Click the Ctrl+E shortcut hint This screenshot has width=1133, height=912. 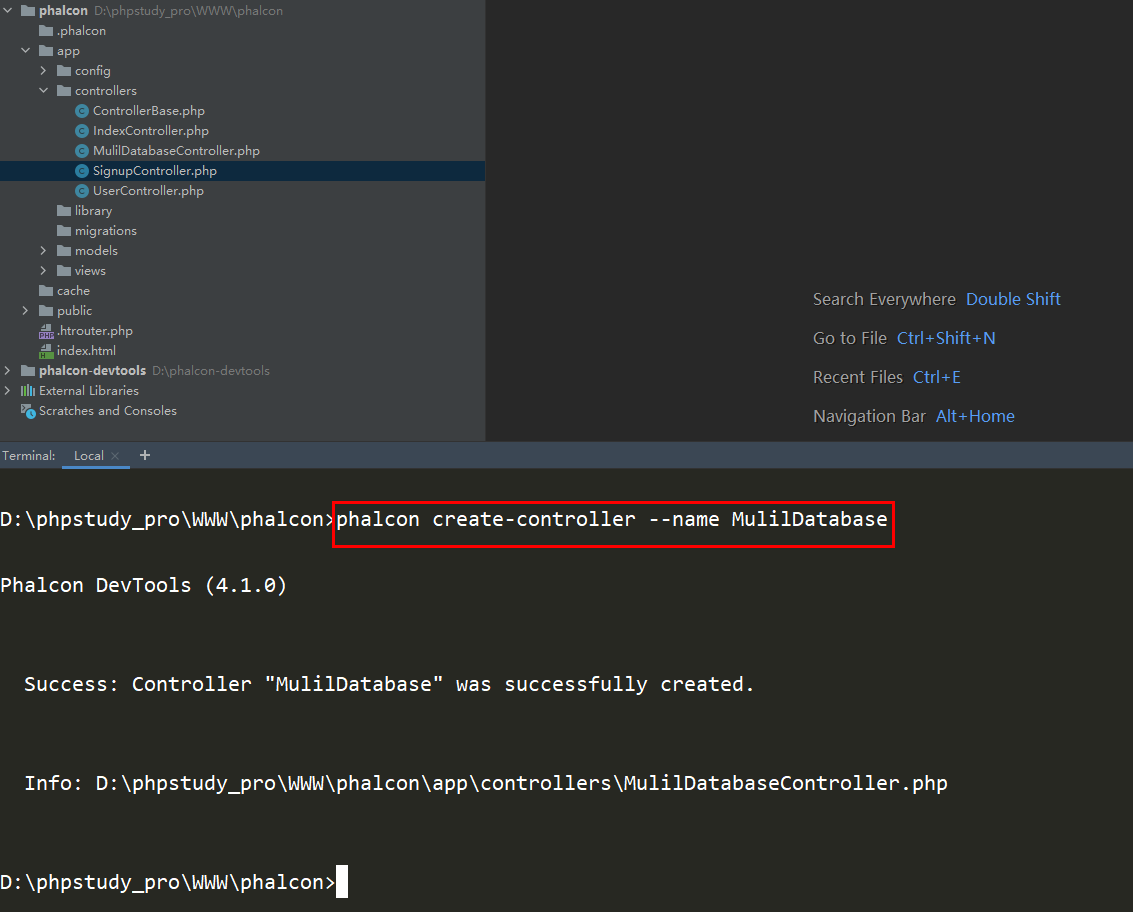click(936, 377)
